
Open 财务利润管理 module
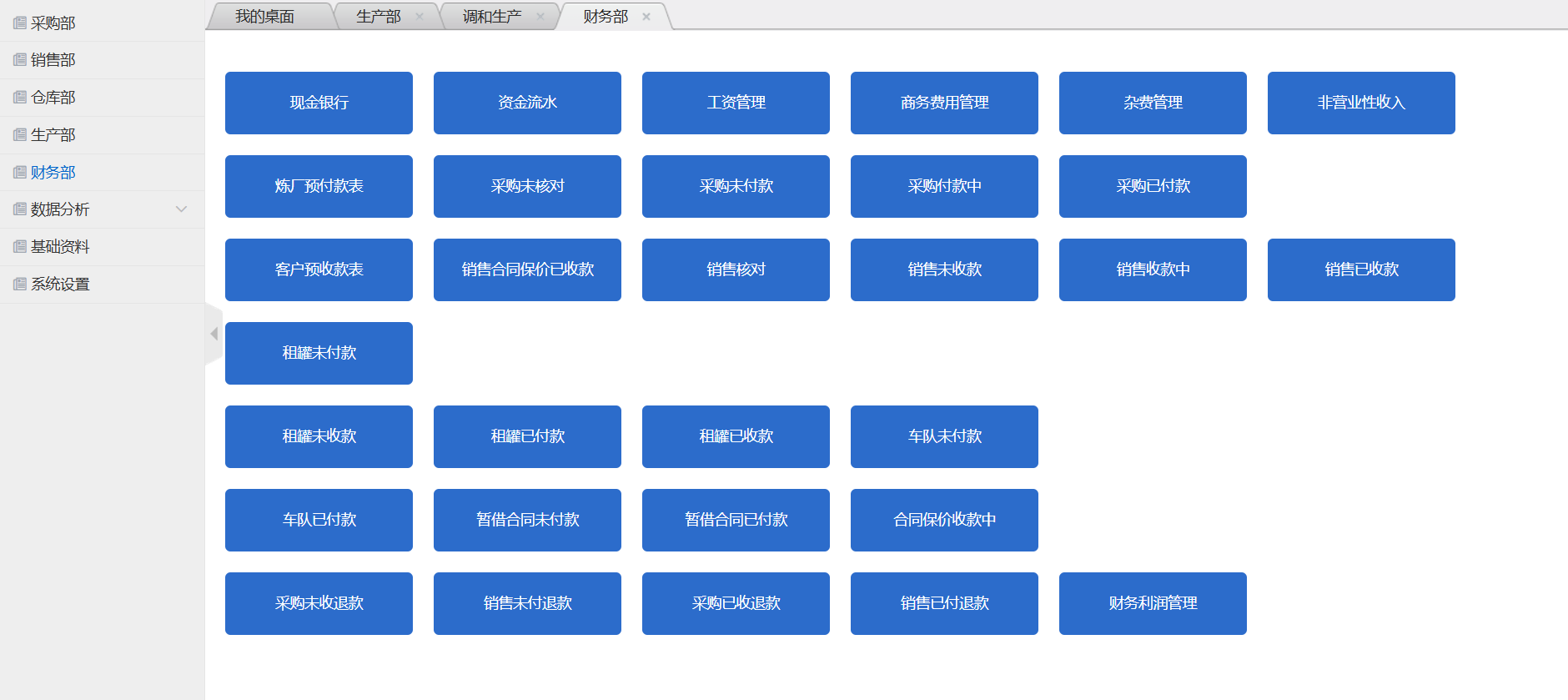pyautogui.click(x=1153, y=603)
